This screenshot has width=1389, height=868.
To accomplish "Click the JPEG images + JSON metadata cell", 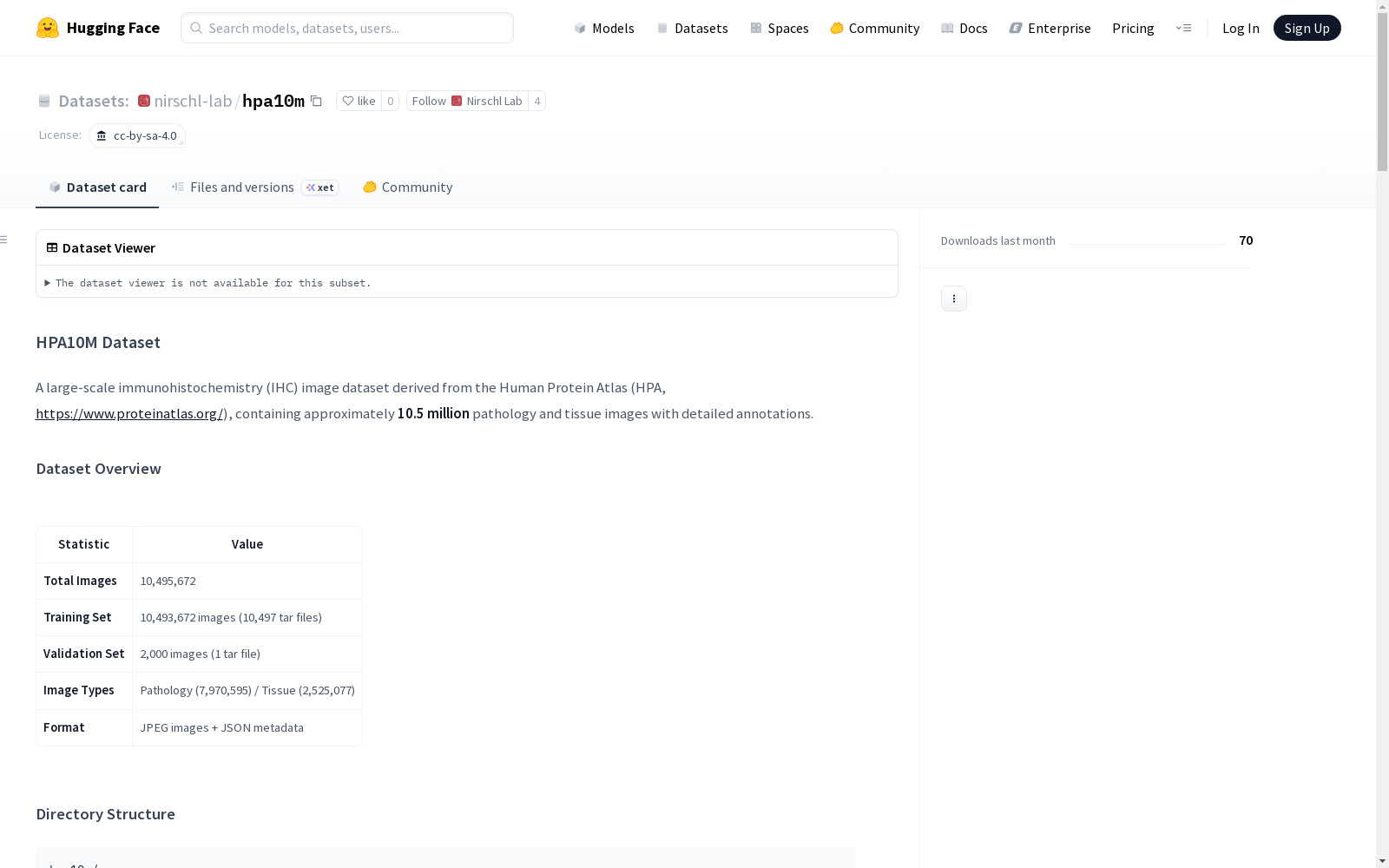I will 247,727.
